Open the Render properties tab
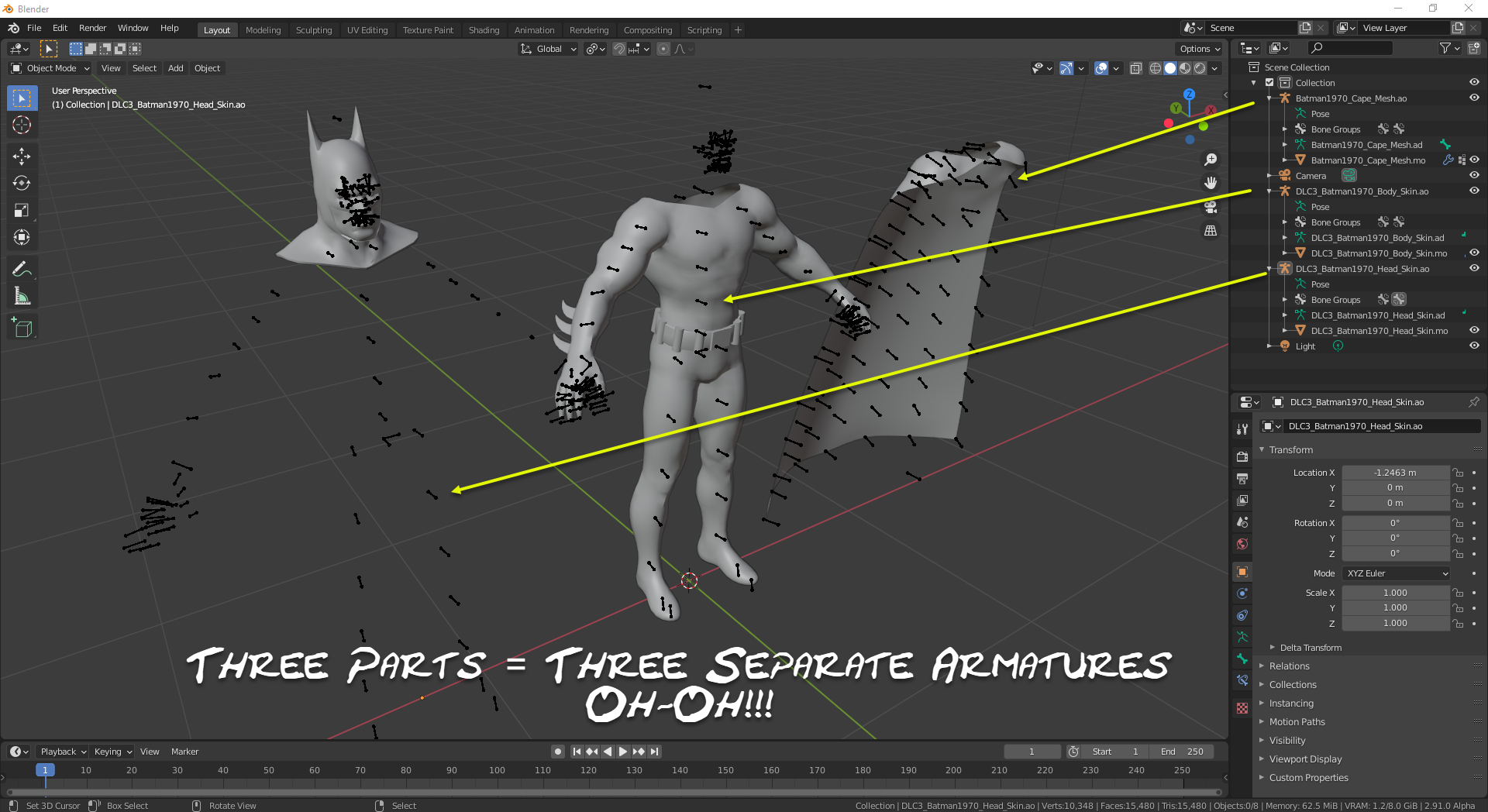The width and height of the screenshot is (1488, 812). click(1242, 456)
